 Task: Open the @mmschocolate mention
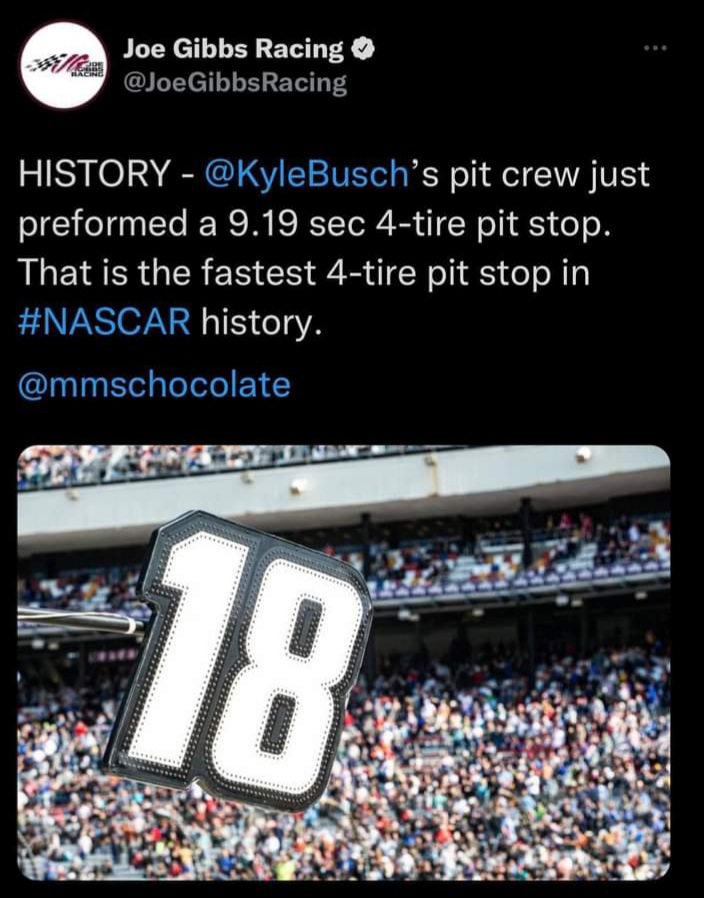[x=155, y=384]
